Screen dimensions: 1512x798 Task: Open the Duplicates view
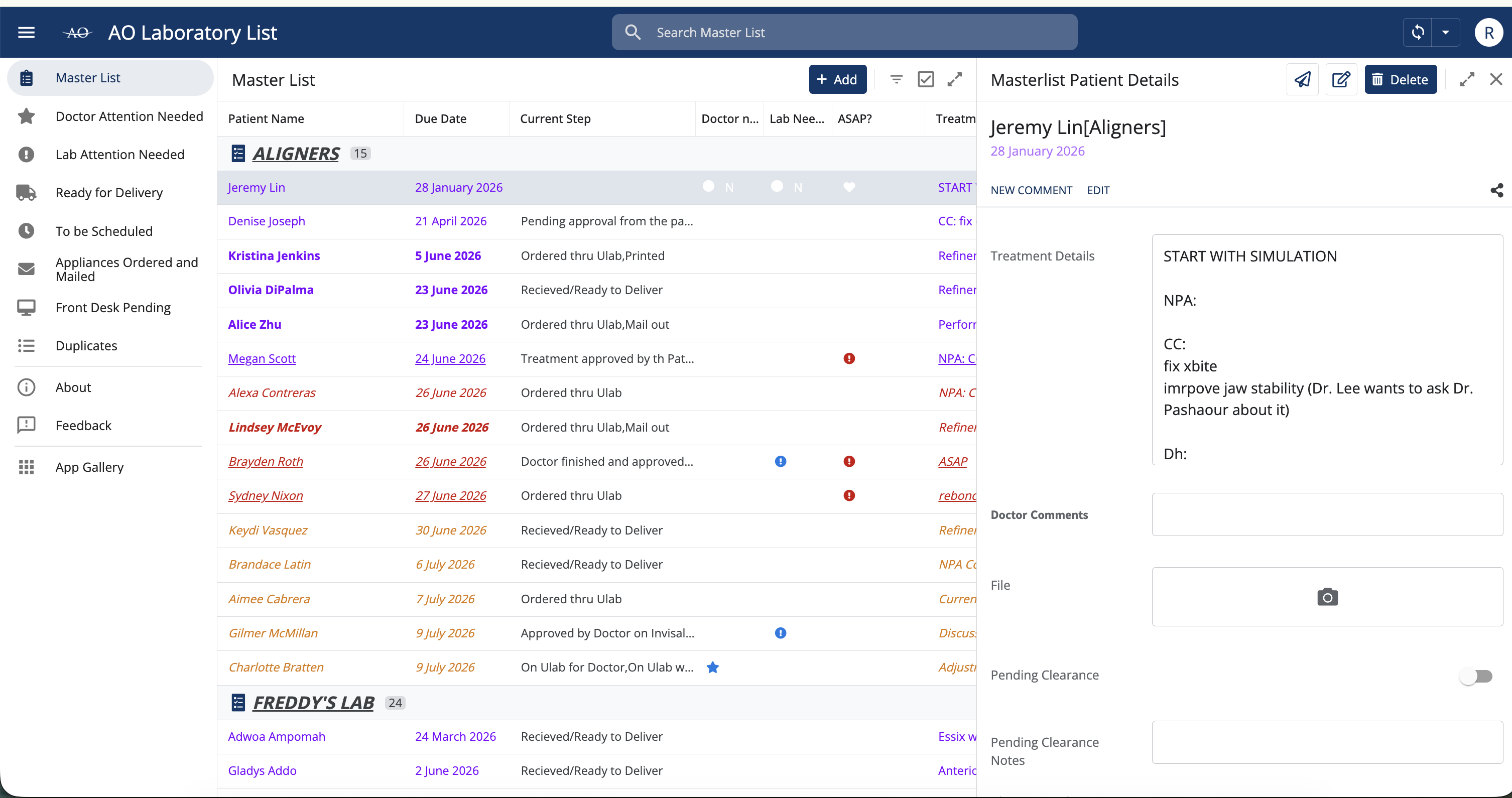point(110,346)
